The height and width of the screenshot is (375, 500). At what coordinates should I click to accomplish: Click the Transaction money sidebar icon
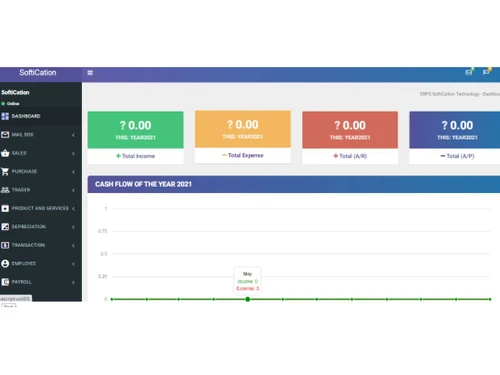click(x=5, y=245)
